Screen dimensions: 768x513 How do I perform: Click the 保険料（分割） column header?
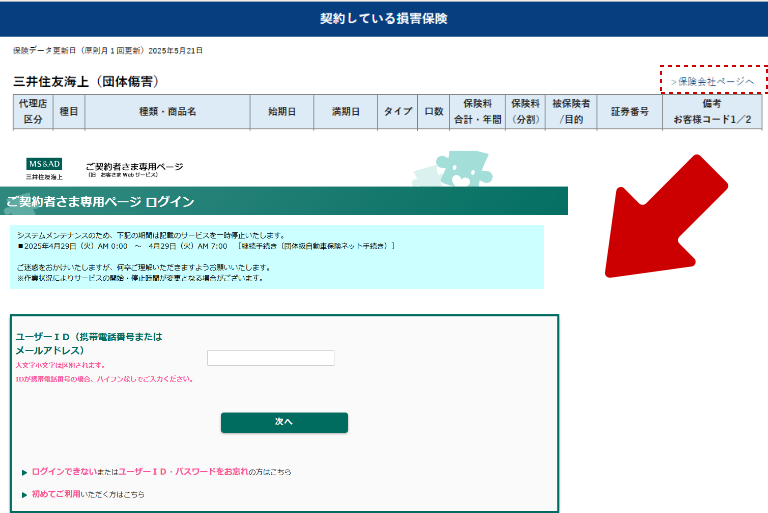point(525,112)
